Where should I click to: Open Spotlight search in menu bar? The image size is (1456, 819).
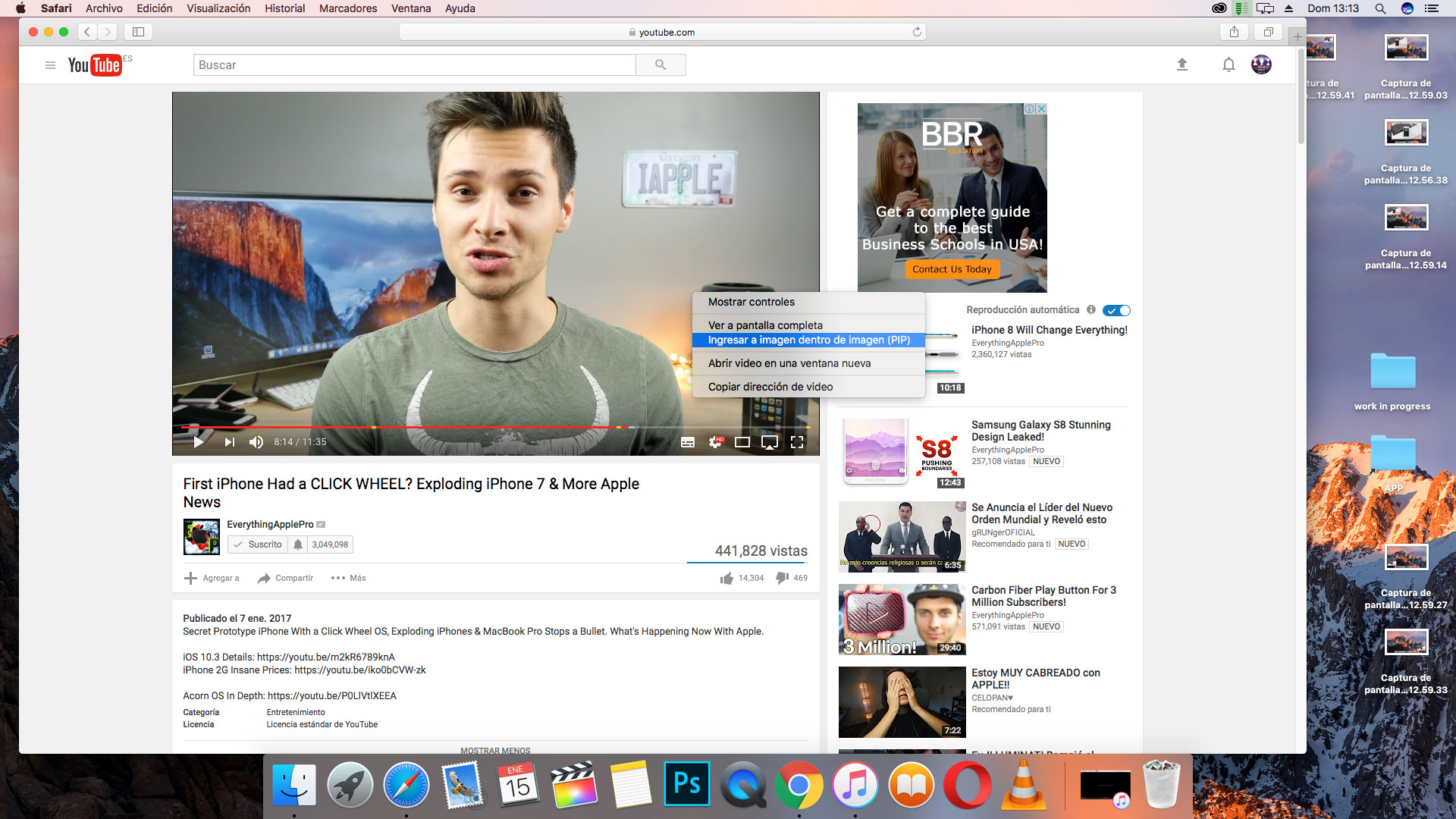coord(1380,8)
